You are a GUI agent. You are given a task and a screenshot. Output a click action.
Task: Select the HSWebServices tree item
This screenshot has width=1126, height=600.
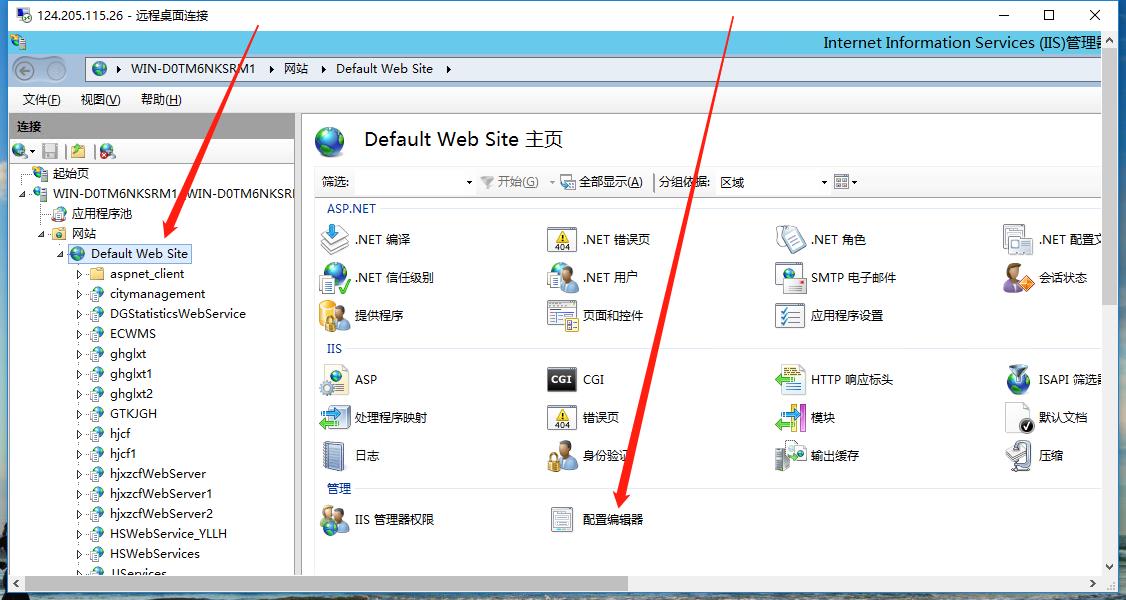154,554
